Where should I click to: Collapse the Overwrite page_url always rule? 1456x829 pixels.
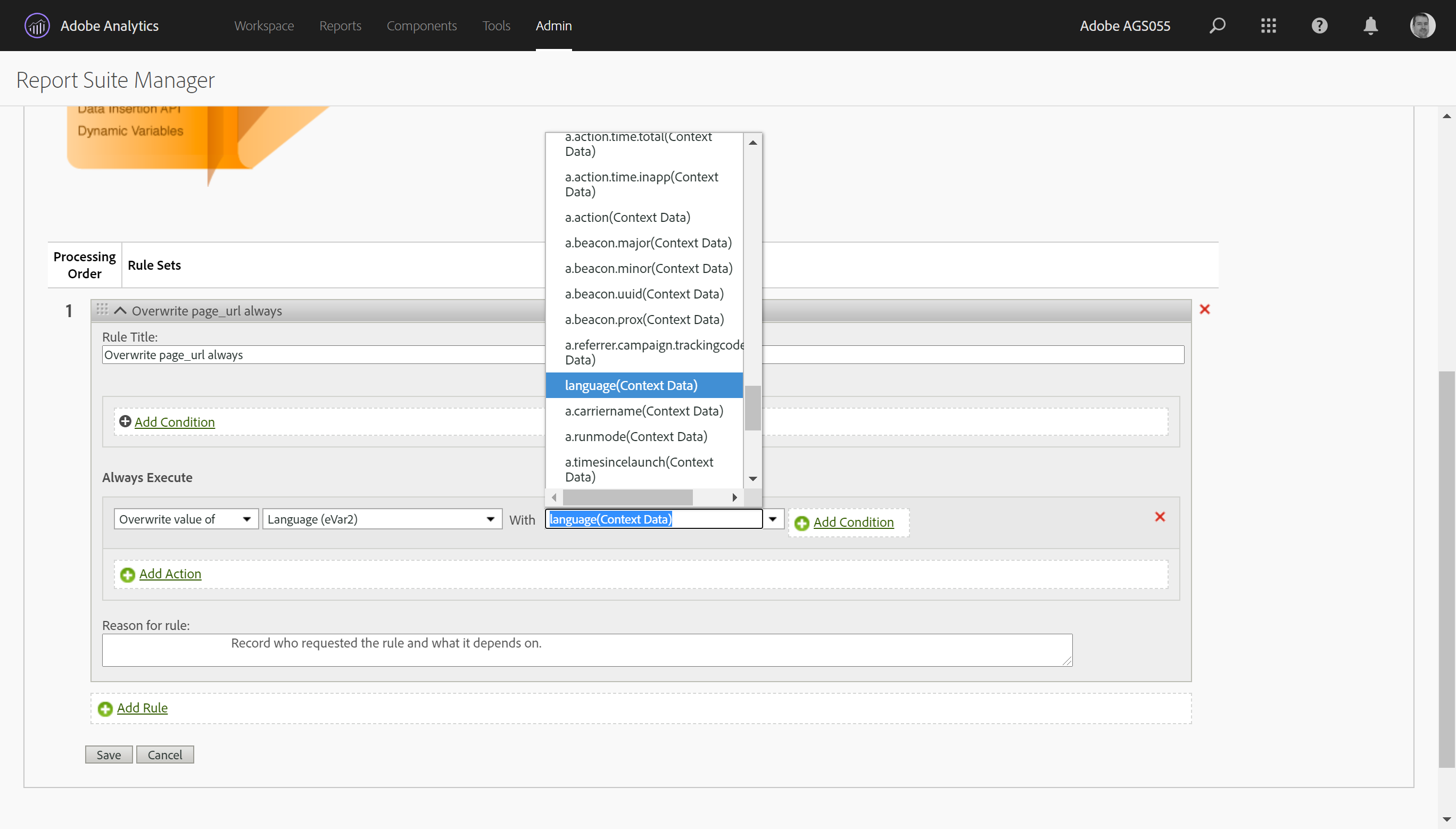[x=120, y=310]
